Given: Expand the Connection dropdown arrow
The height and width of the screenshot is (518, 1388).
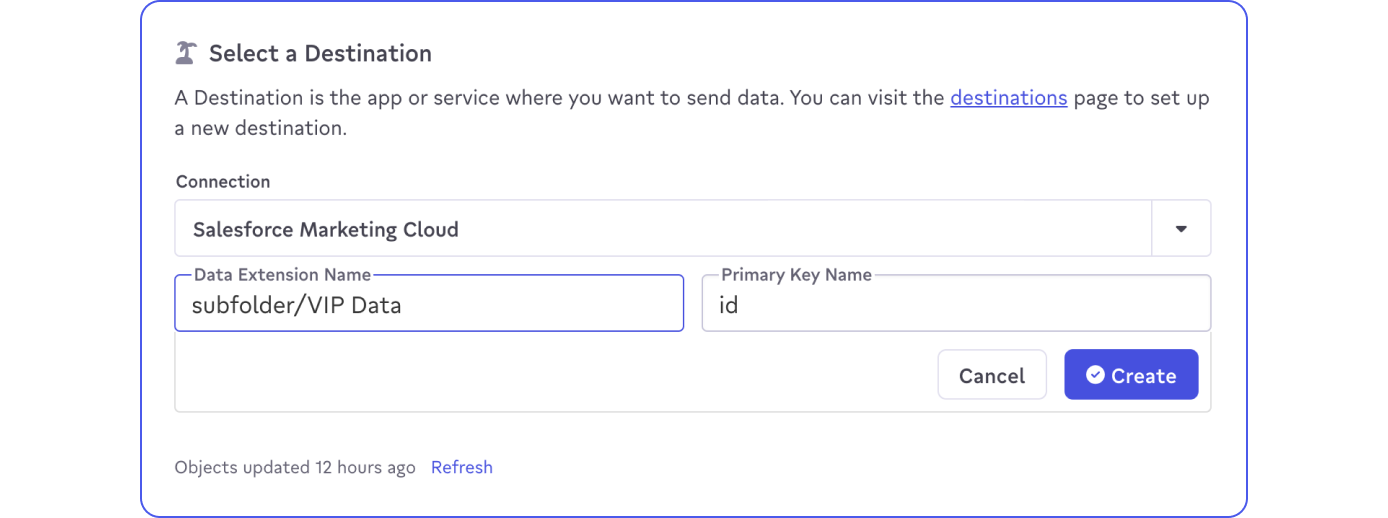Looking at the screenshot, I should click(x=1181, y=229).
